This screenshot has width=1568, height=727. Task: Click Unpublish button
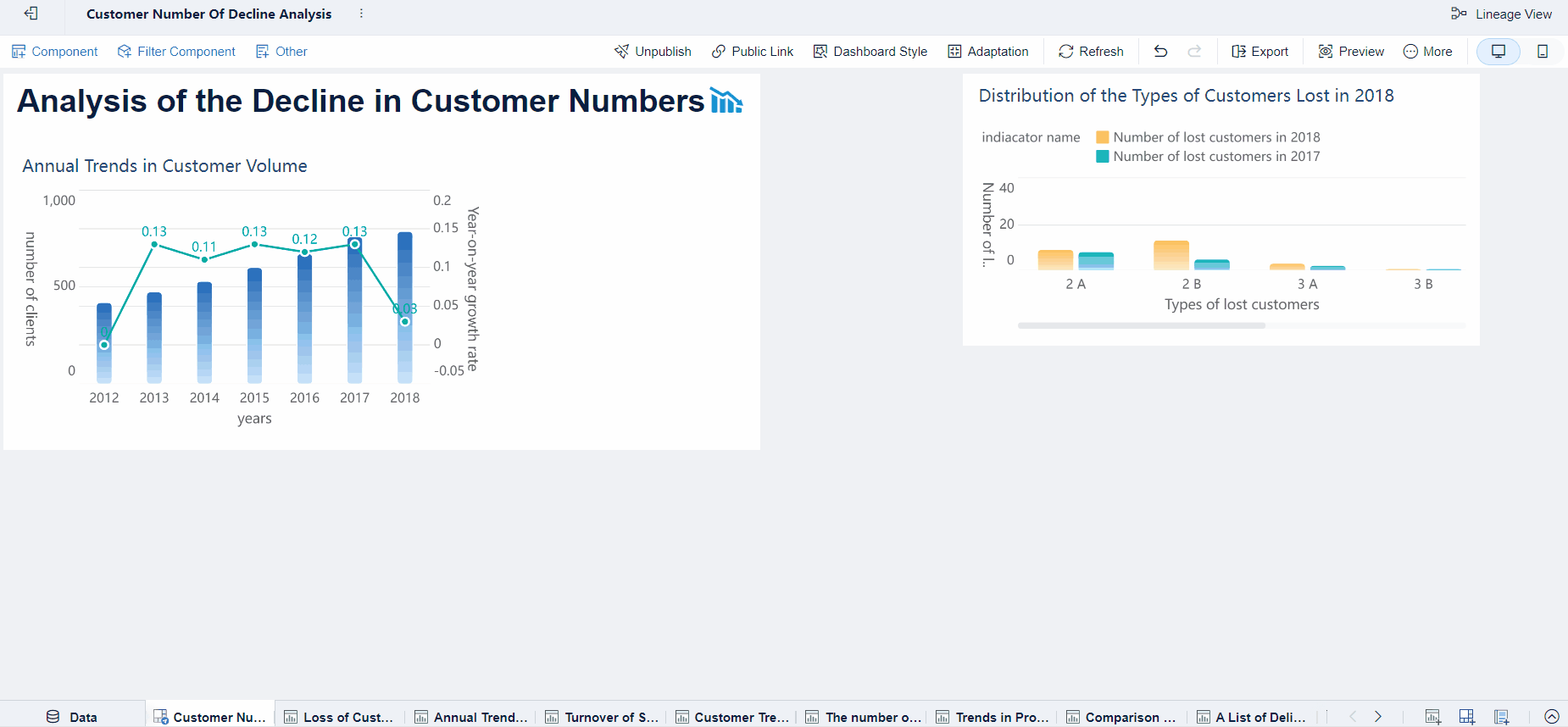point(653,52)
